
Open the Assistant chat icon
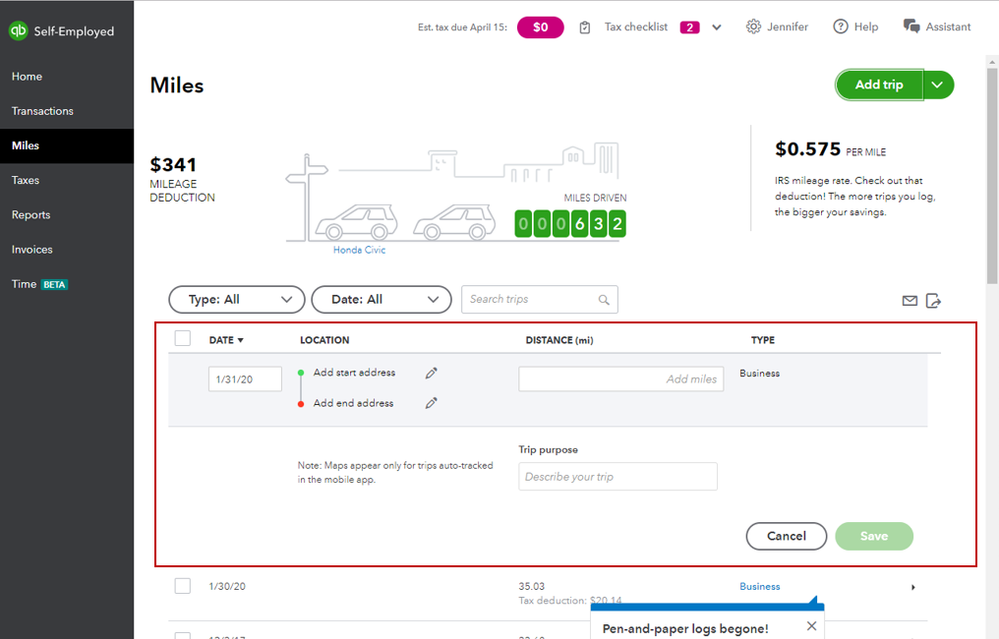click(x=912, y=26)
